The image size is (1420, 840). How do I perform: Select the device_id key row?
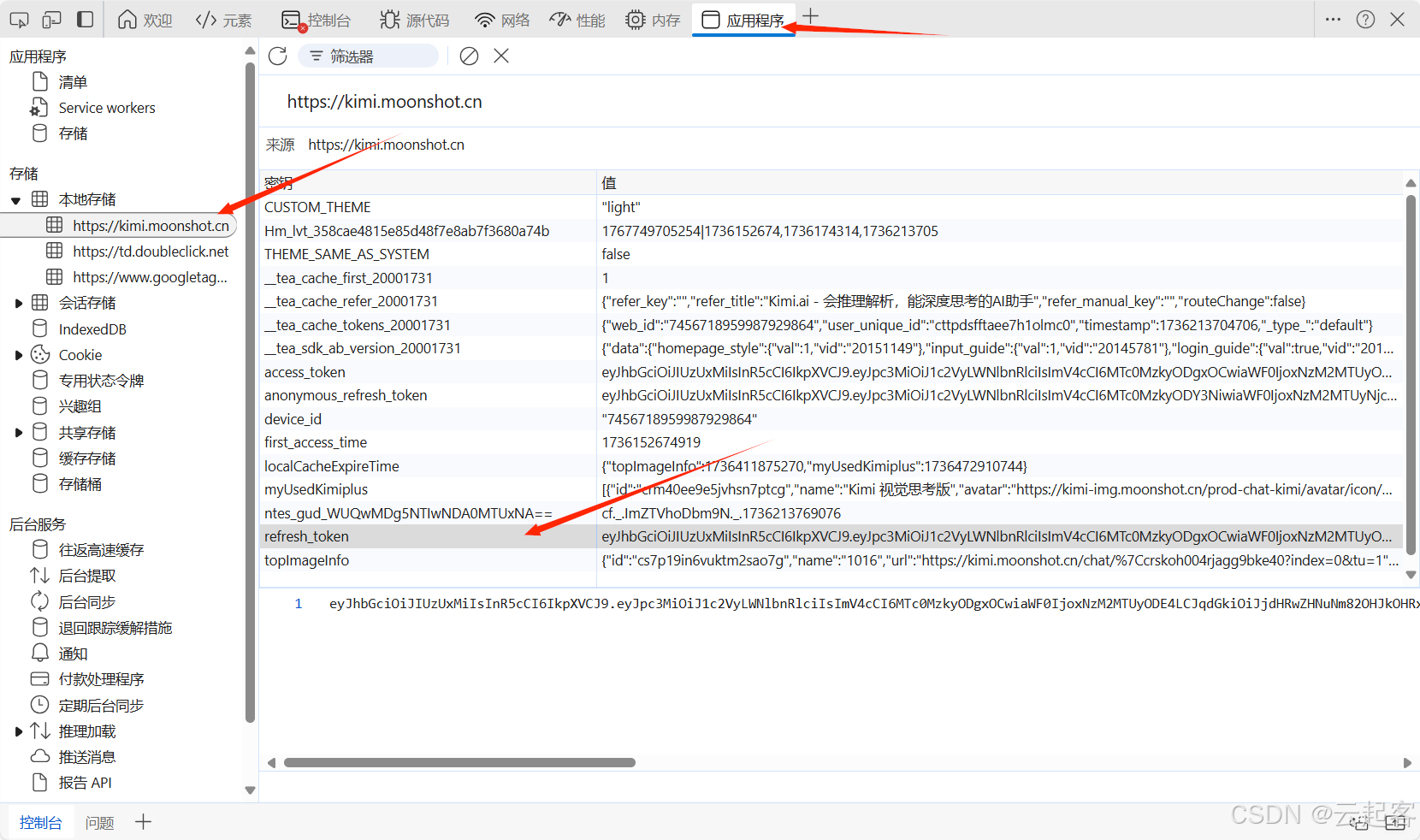point(831,419)
